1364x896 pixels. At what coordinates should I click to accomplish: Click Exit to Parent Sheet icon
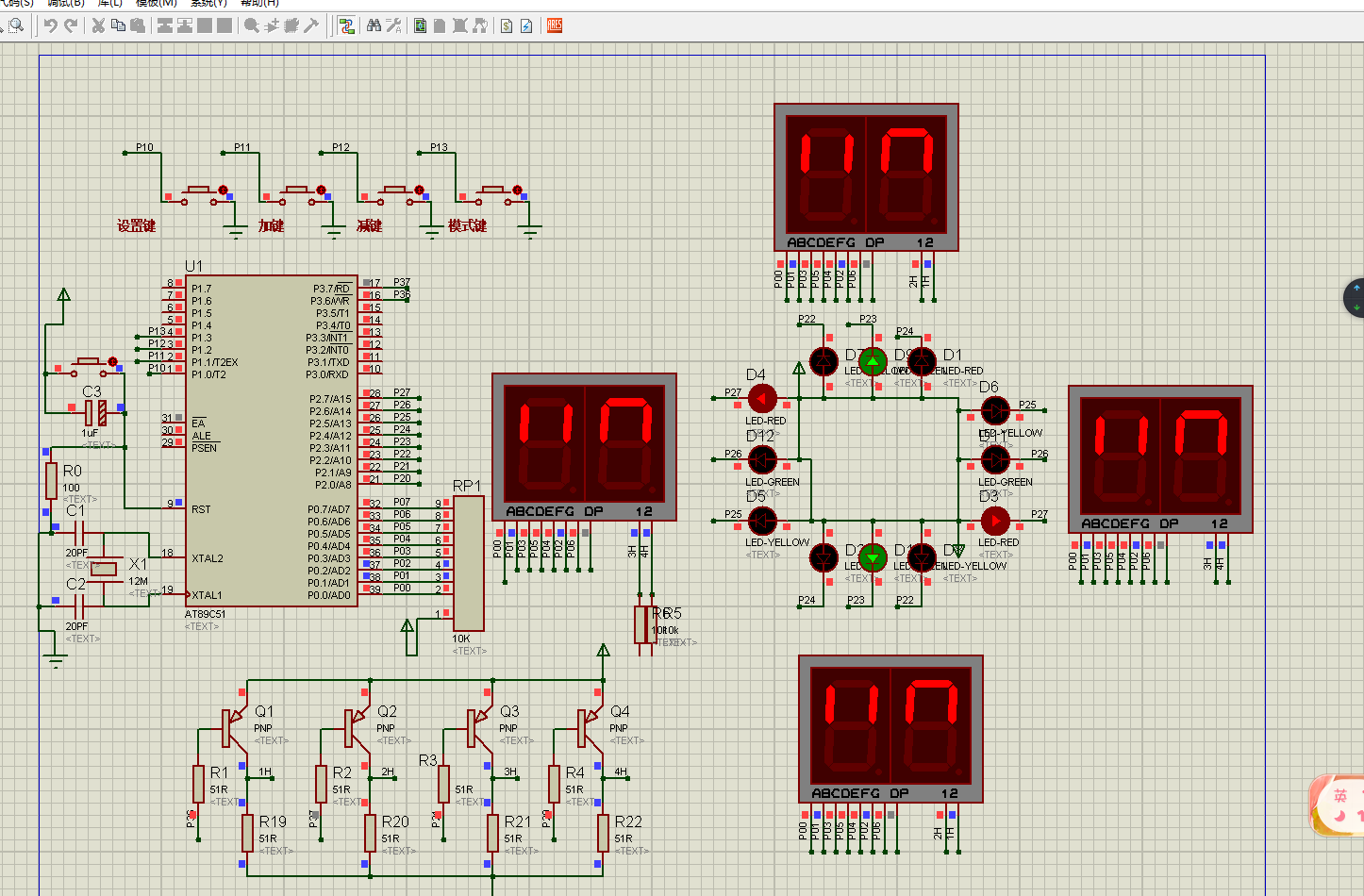479,25
